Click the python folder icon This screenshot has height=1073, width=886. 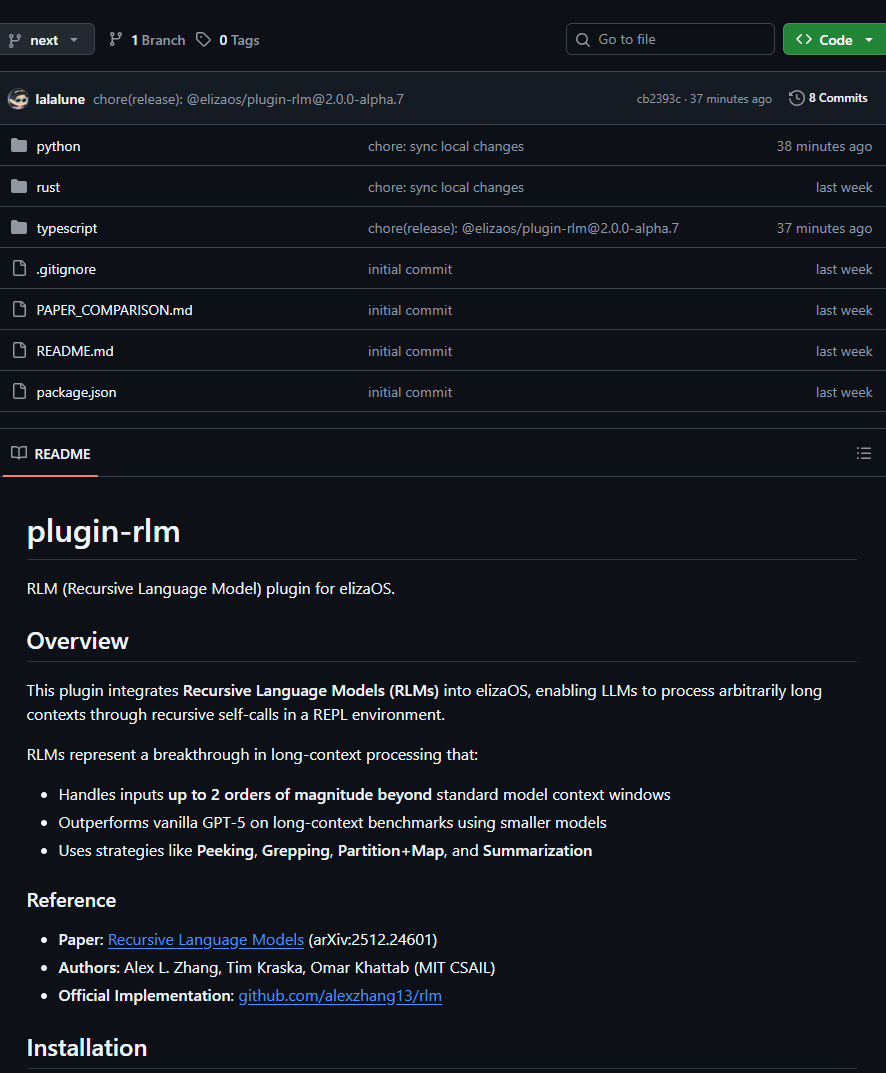pyautogui.click(x=19, y=146)
